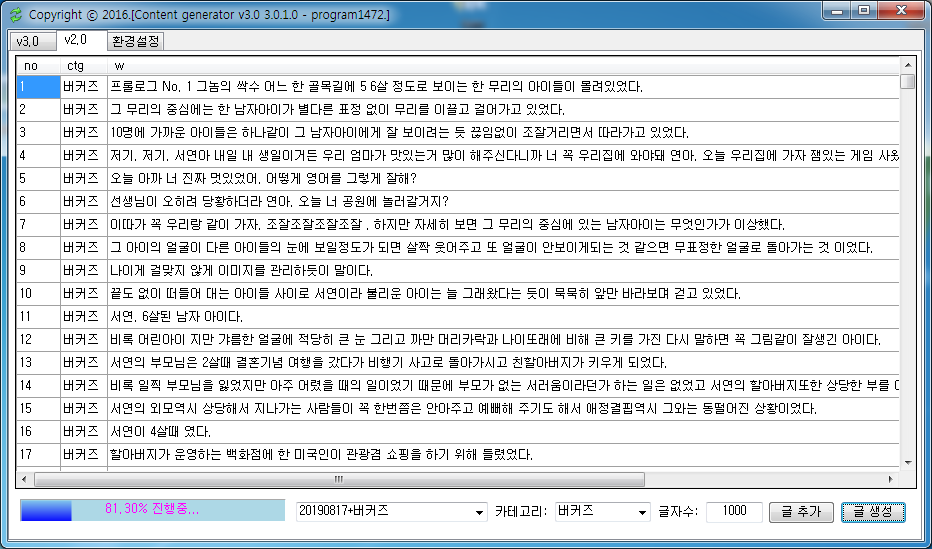Select the v2,0 tab
Screen dimensions: 932x549
point(77,41)
